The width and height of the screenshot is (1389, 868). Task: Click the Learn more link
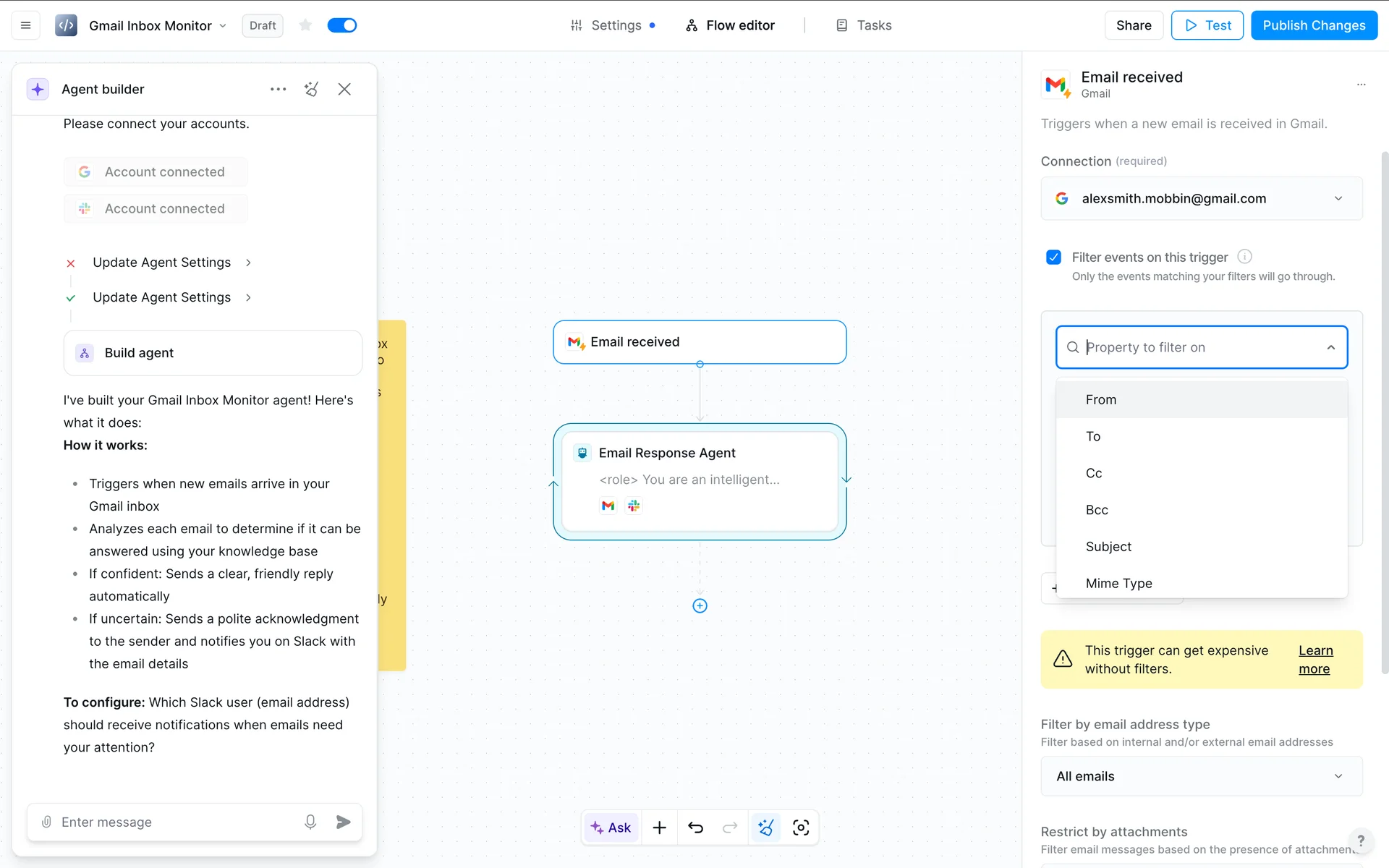(1315, 660)
